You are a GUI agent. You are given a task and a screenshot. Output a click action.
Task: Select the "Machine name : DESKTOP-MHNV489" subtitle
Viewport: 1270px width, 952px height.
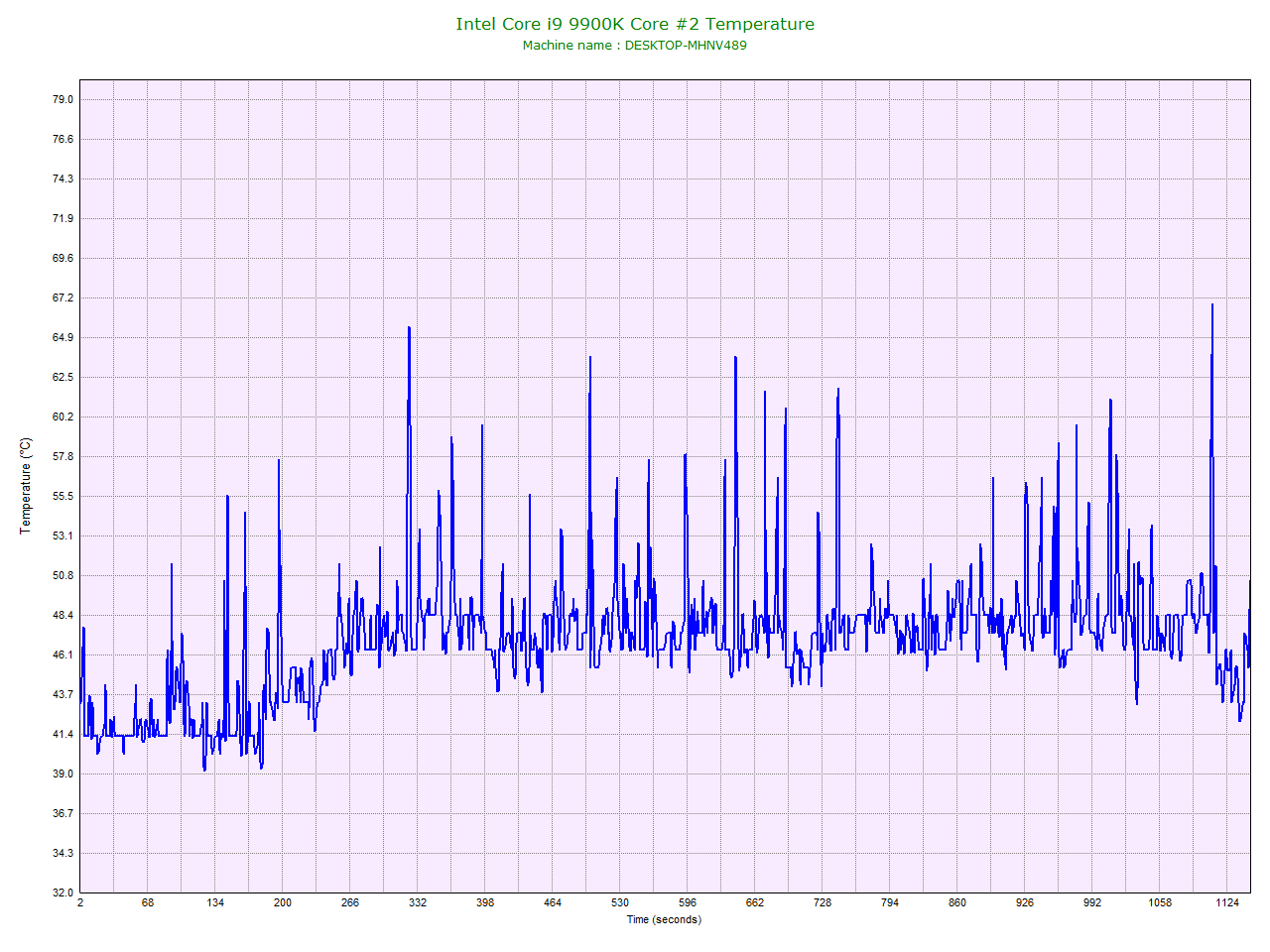(x=635, y=46)
